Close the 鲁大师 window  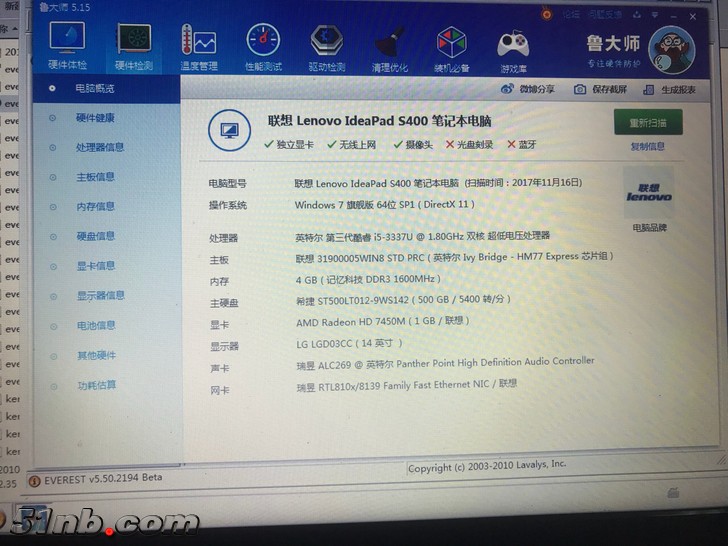click(693, 17)
